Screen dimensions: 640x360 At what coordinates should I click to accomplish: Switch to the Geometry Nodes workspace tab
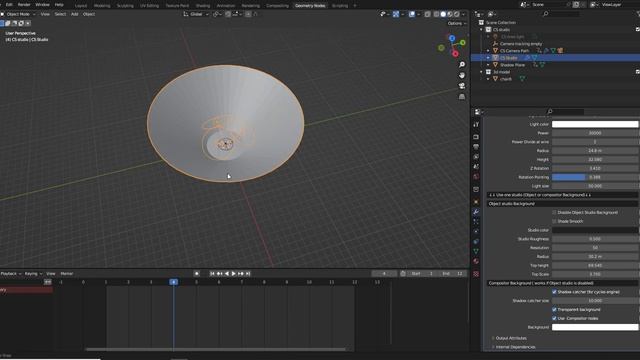pos(310,6)
